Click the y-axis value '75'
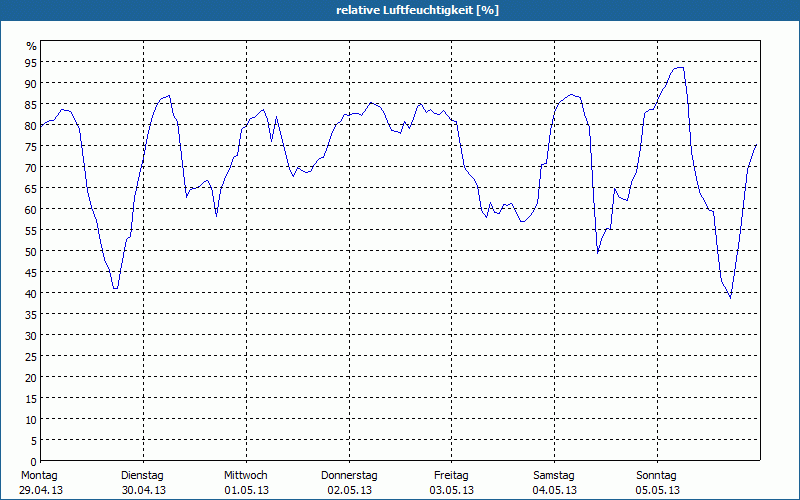 pos(31,146)
